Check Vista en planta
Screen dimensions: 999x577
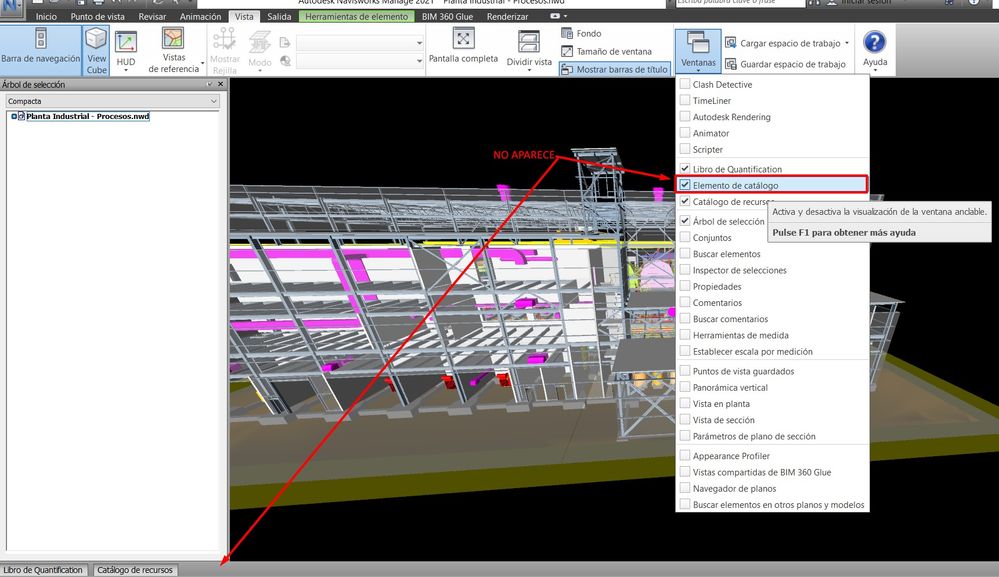pos(685,404)
